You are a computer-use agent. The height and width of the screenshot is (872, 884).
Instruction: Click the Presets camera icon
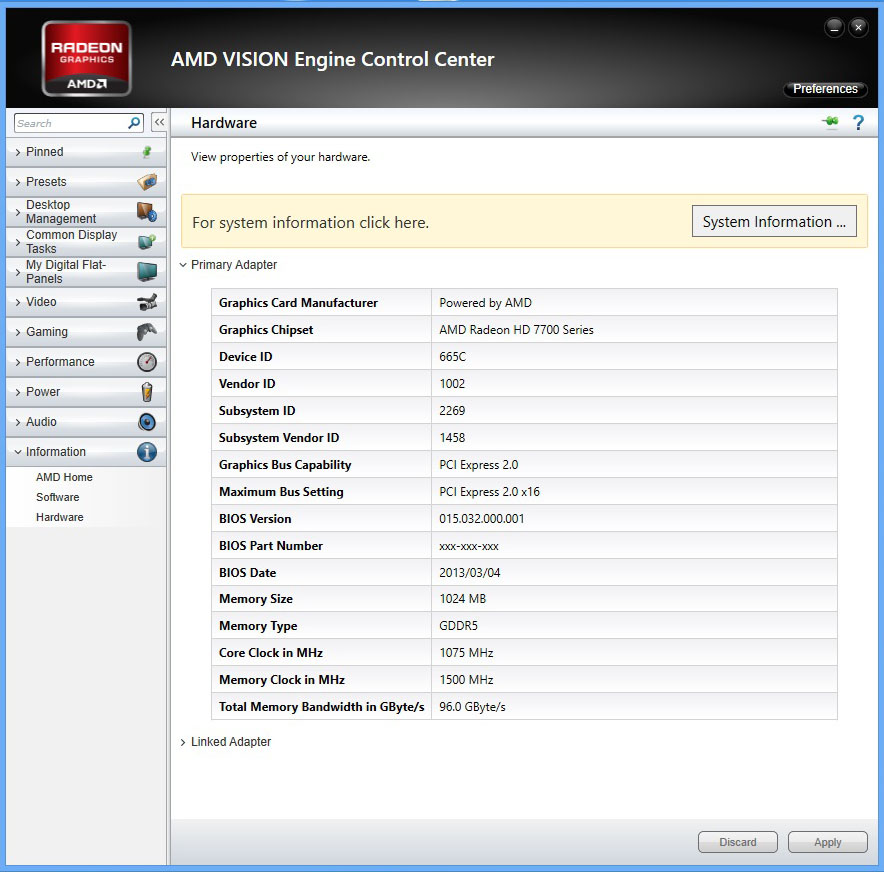coord(147,182)
